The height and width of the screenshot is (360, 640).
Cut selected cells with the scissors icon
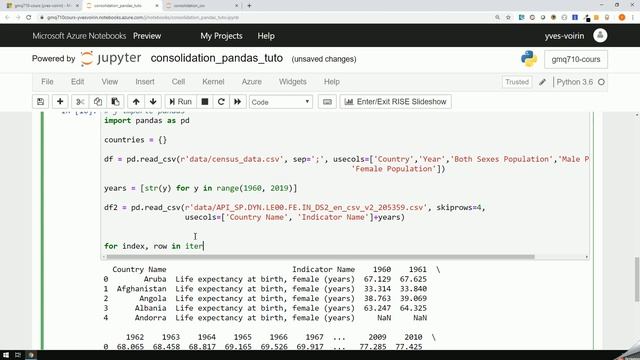click(x=80, y=102)
